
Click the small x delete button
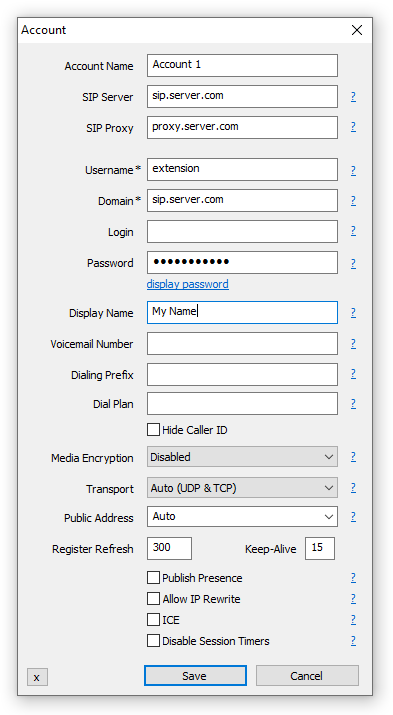click(x=37, y=677)
